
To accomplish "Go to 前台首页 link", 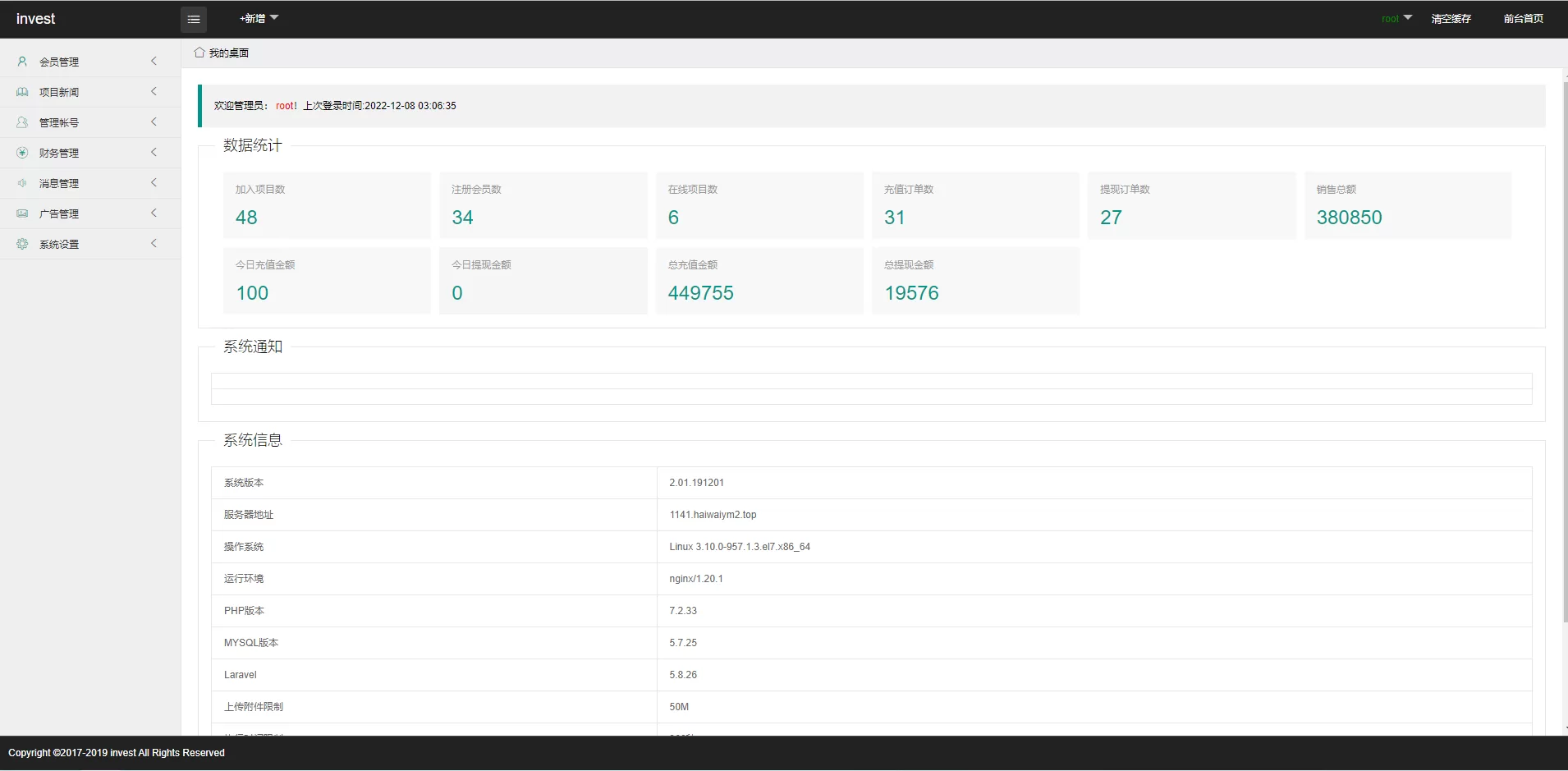I will 1523,18.
